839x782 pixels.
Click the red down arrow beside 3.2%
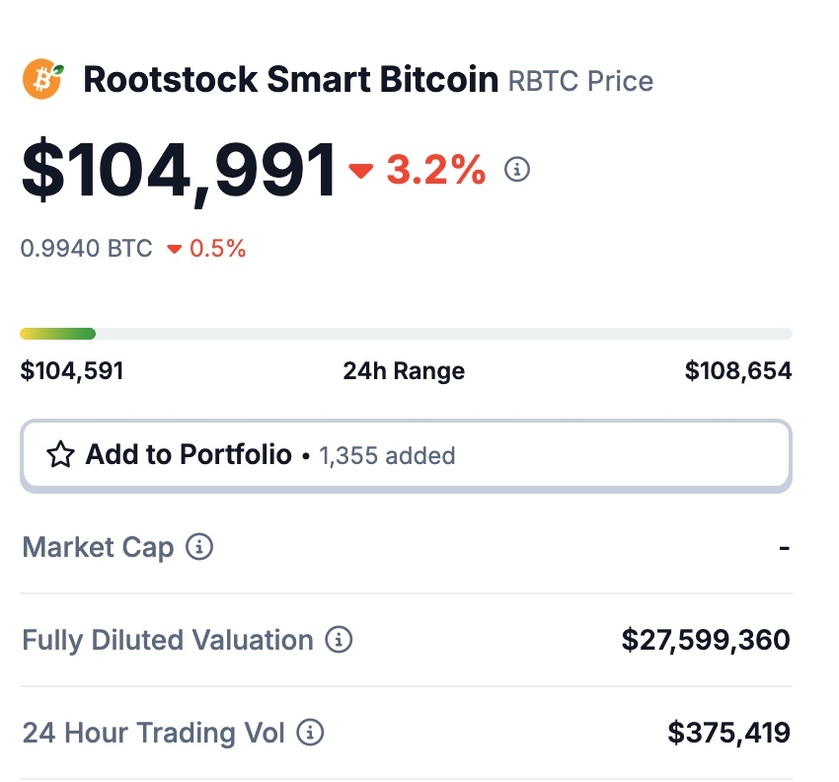point(361,170)
